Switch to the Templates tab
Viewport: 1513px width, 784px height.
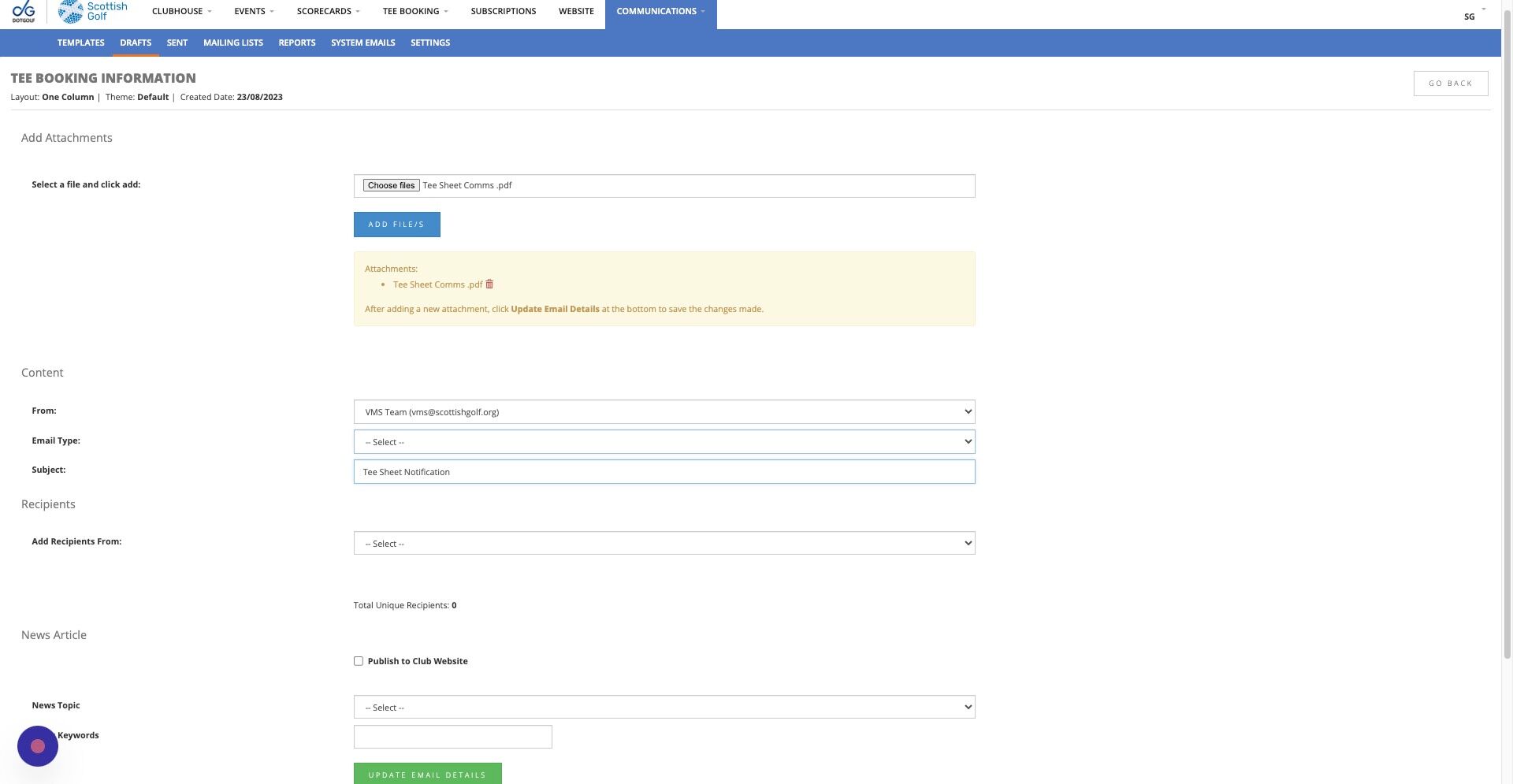coord(81,43)
